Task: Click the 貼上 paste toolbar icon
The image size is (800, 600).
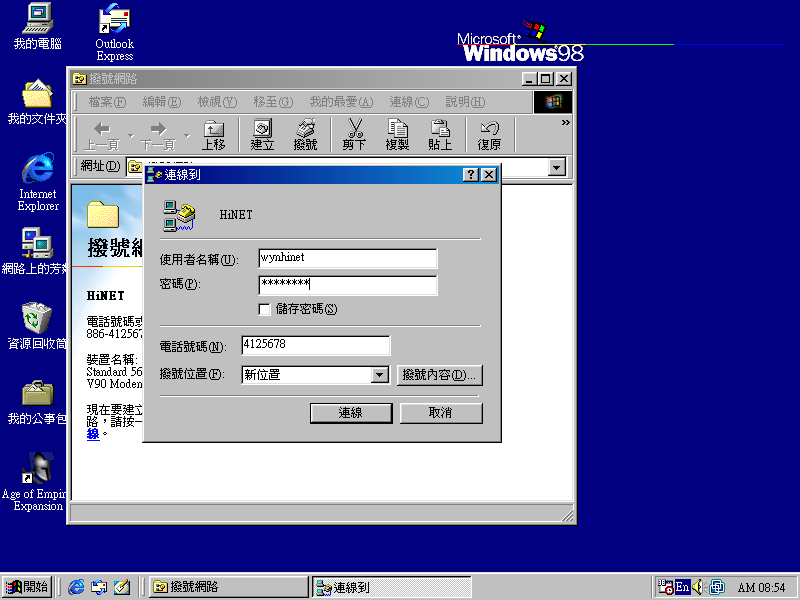Action: click(x=440, y=136)
